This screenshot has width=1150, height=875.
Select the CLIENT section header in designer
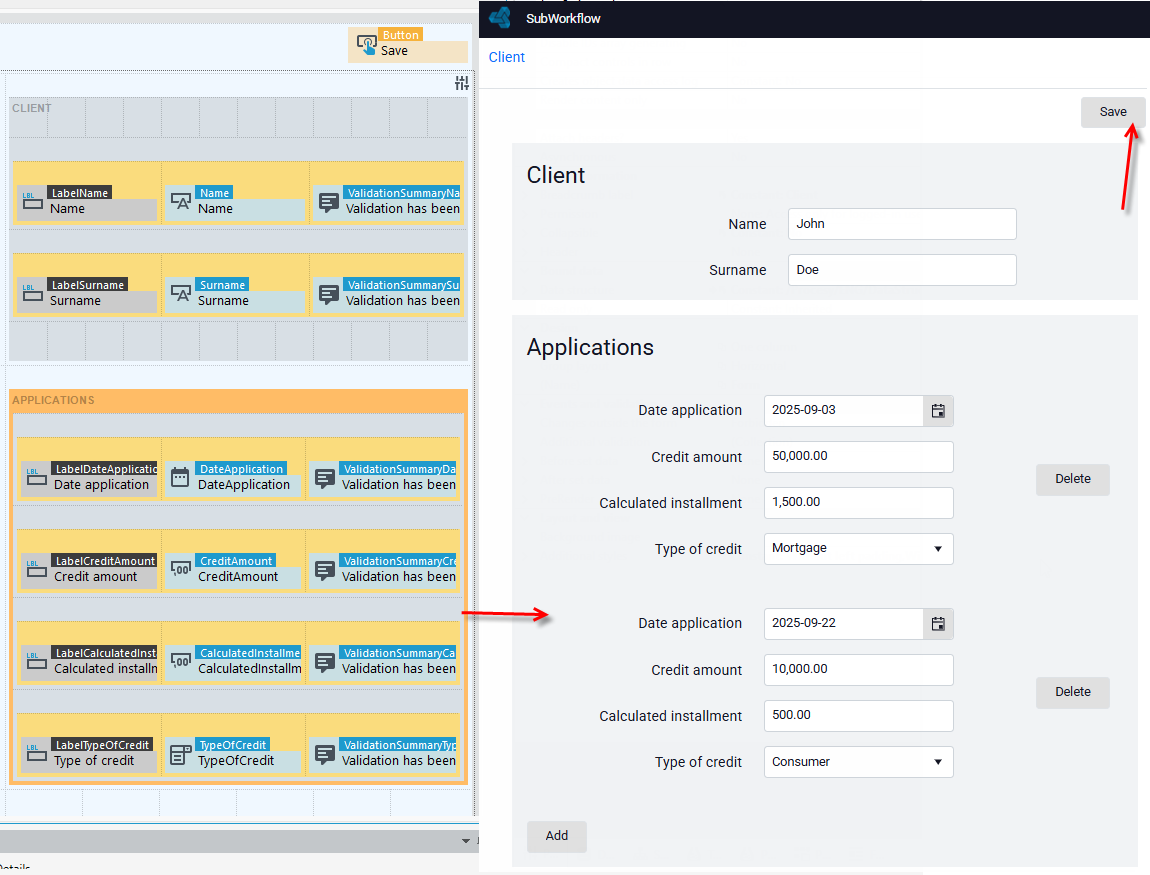pos(32,108)
